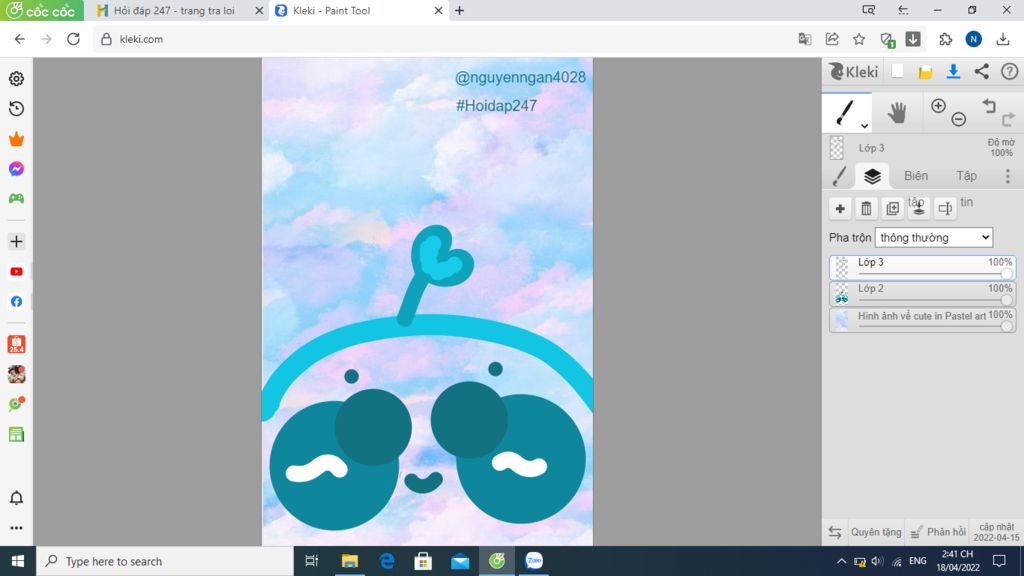Click the zoom out minus icon

959,119
